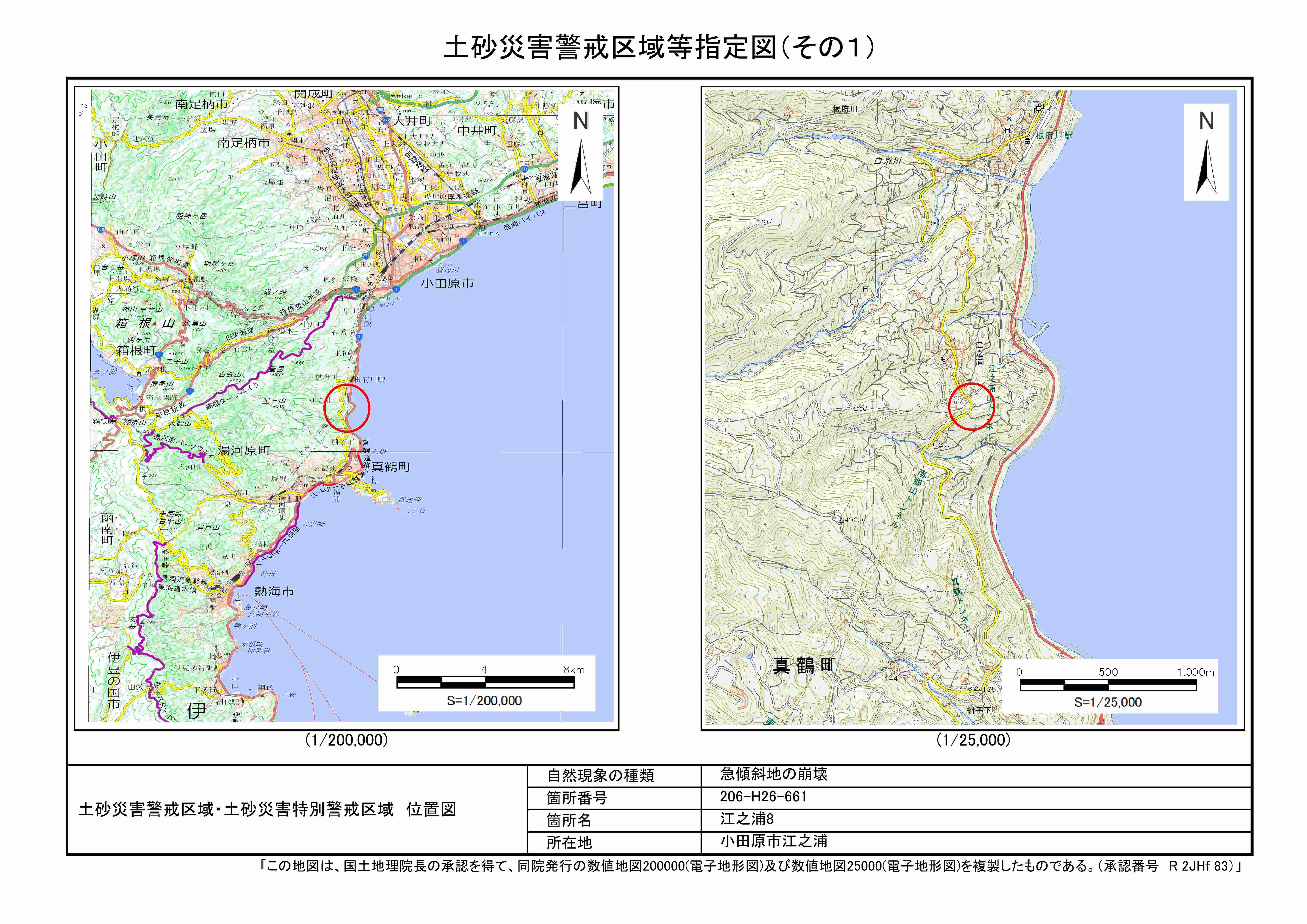The height and width of the screenshot is (924, 1307).
Task: Click the 真鶴町 label on the right map
Action: point(804,665)
